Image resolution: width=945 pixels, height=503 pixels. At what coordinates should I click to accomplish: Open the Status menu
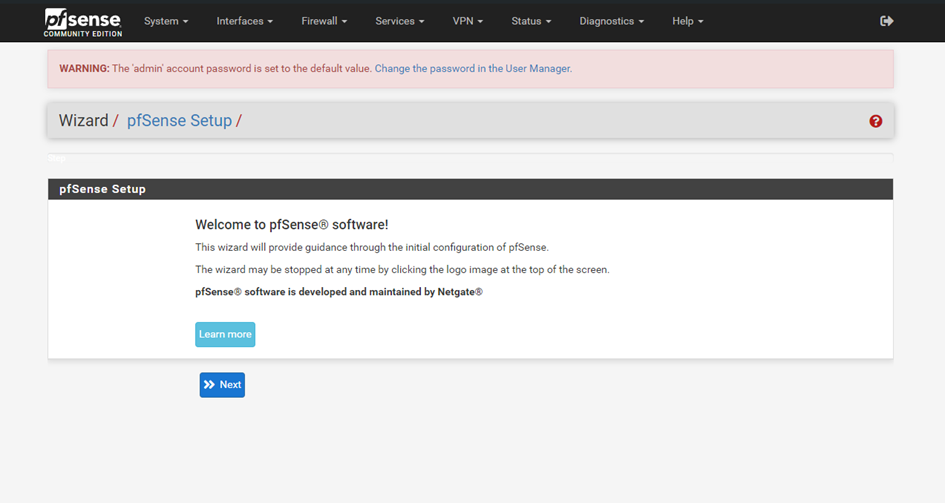(x=531, y=21)
